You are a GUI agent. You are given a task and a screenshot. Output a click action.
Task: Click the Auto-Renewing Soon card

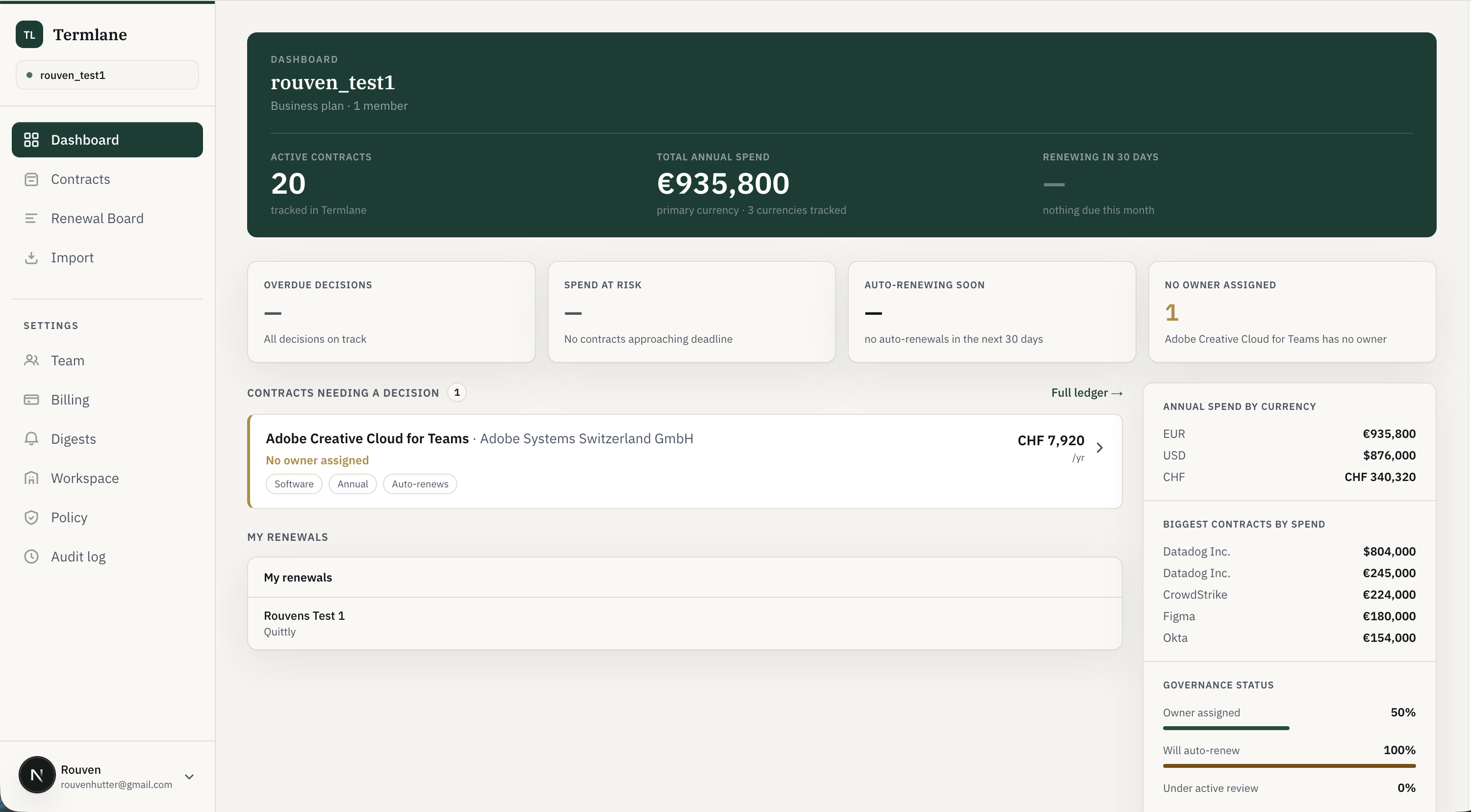[992, 312]
